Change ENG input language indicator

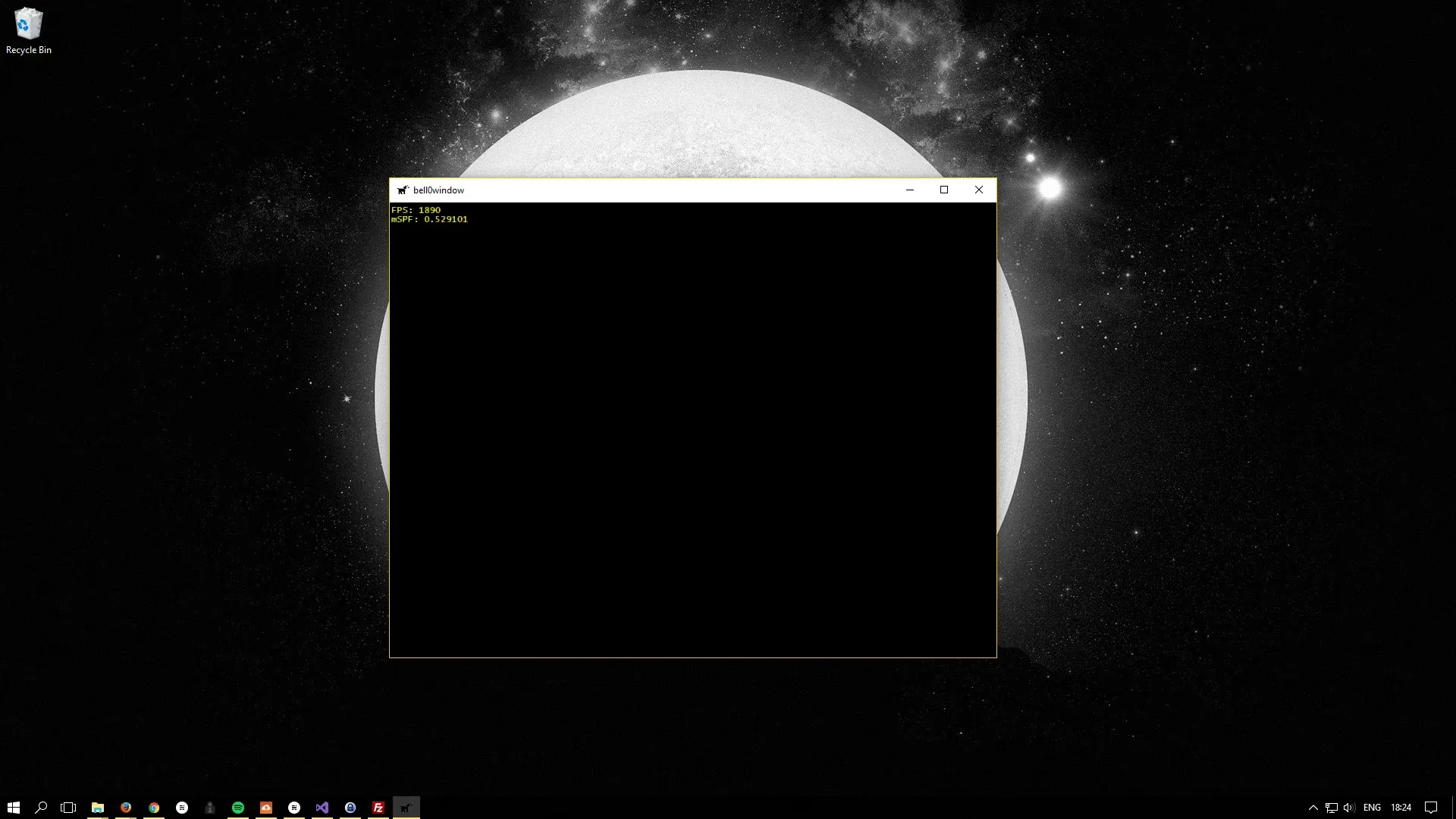pyautogui.click(x=1372, y=808)
